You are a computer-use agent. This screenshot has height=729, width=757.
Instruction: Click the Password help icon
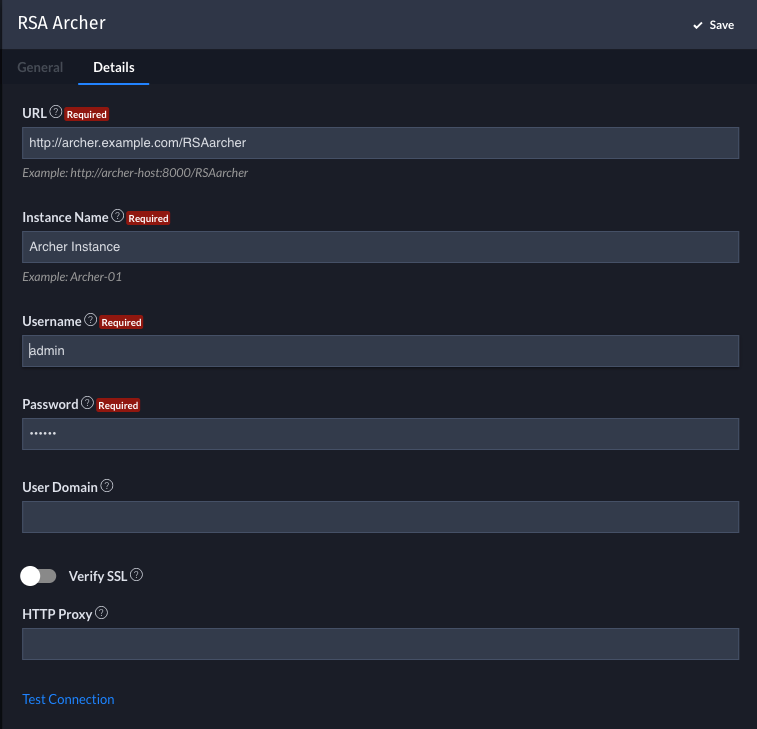pos(87,403)
